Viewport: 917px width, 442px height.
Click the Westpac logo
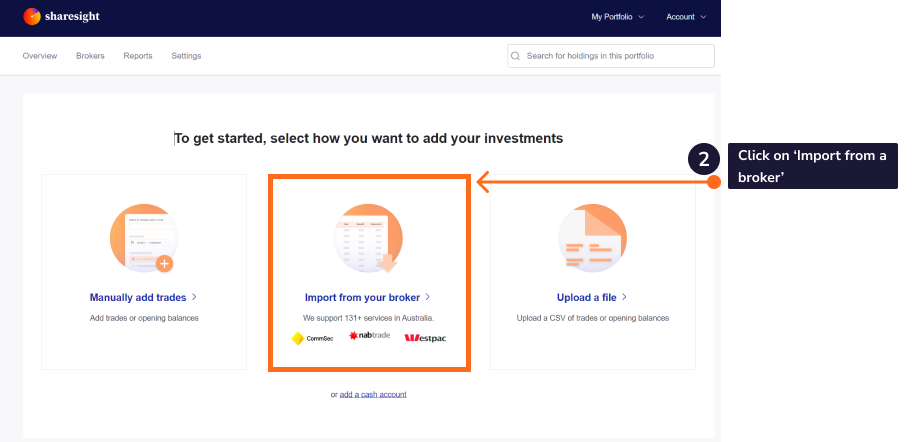(425, 338)
